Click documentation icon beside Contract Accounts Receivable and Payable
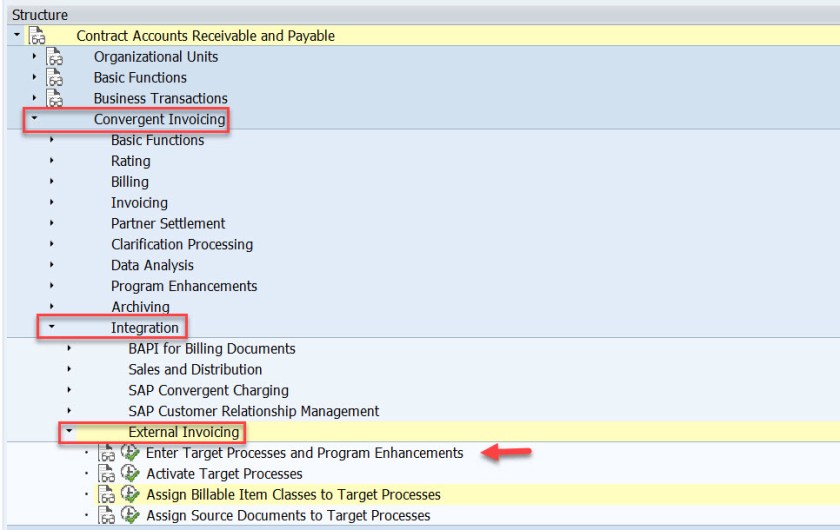Screen dimensions: 840x530 coord(37,36)
